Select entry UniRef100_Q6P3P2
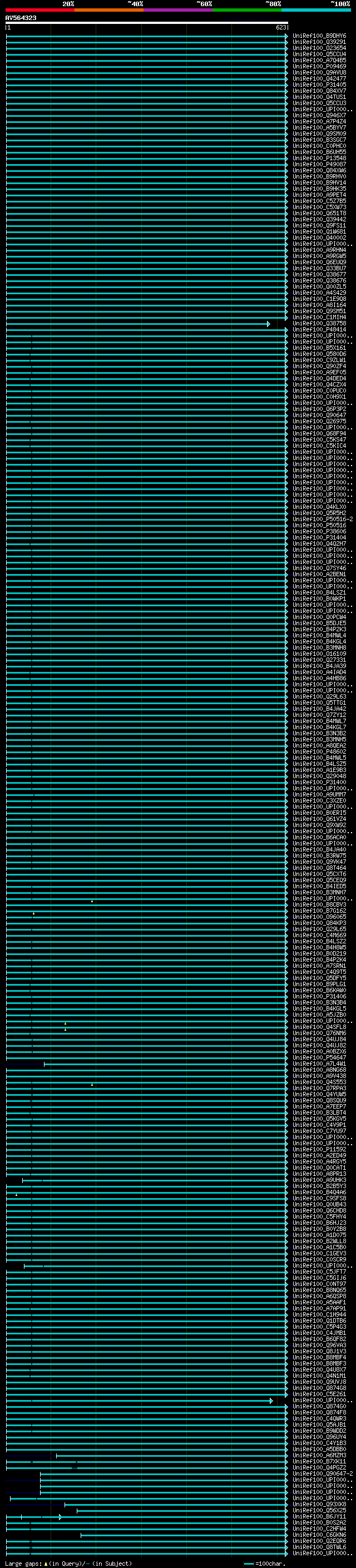The image size is (356, 1568). coord(319,409)
